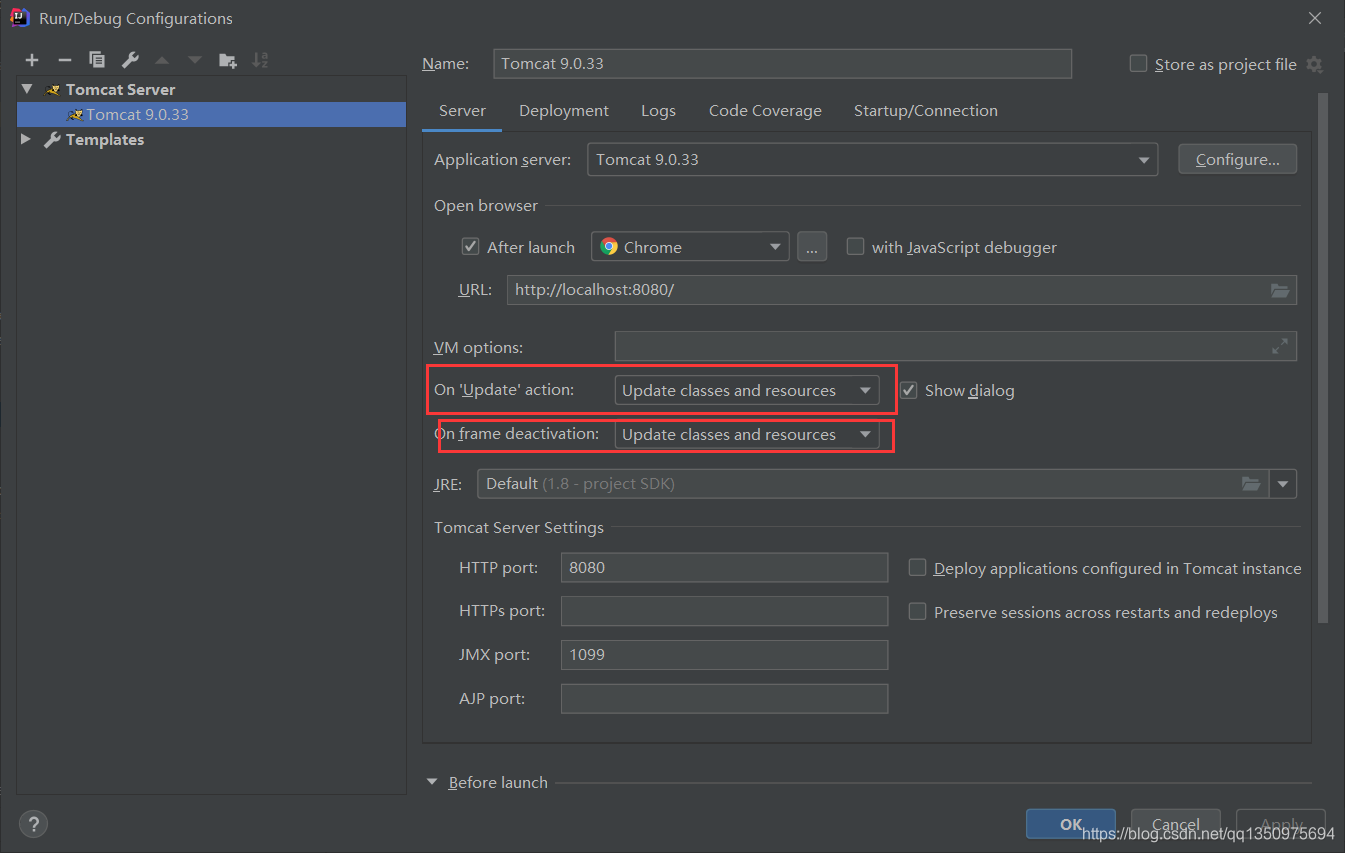Click JMX port field 1099
Viewport: 1345px width, 853px height.
pos(724,655)
